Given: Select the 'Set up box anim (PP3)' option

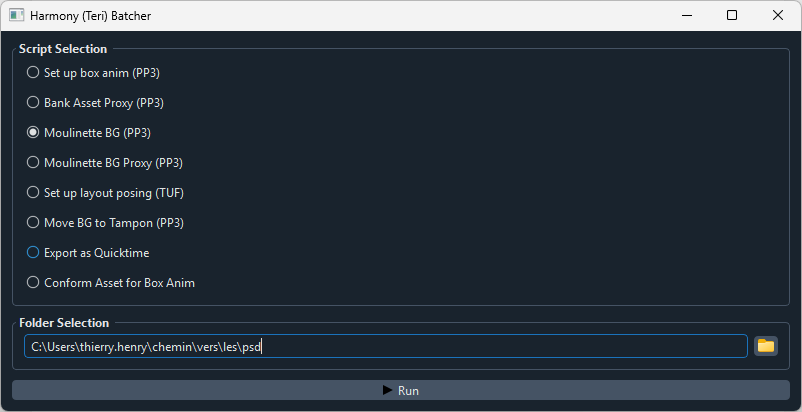Looking at the screenshot, I should pyautogui.click(x=33, y=73).
